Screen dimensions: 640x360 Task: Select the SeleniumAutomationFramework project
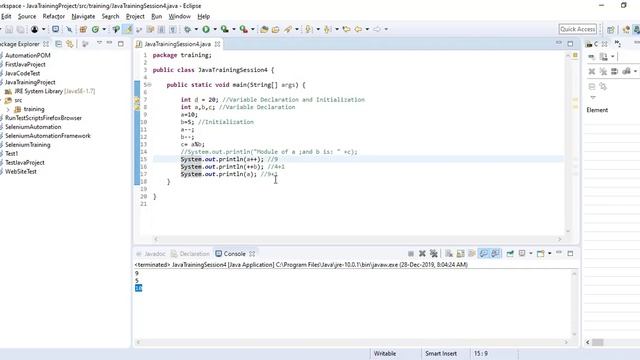click(48, 136)
